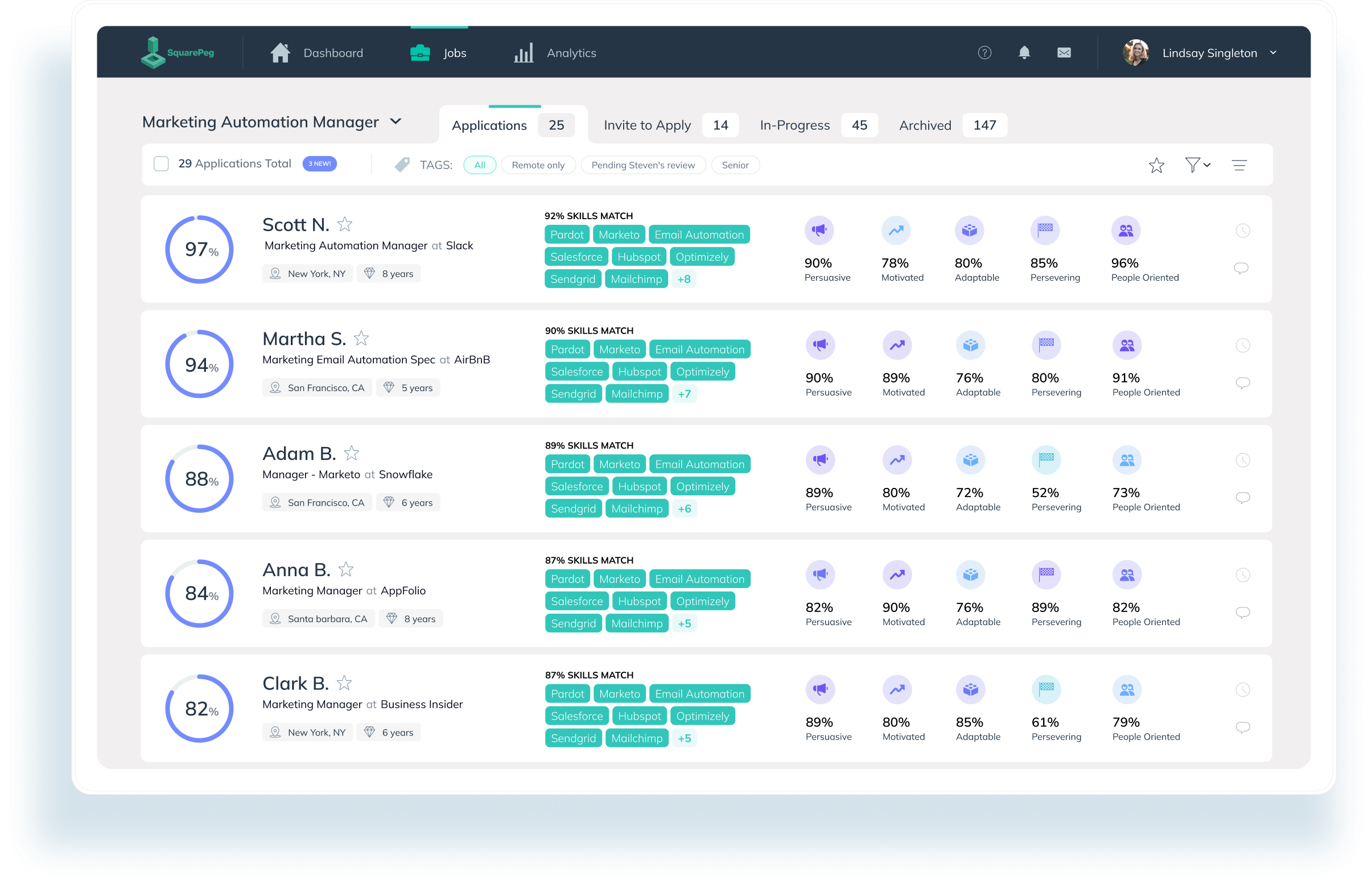Open Martha S.'s comment bubble
Viewport: 1372px width, 887px height.
click(x=1242, y=383)
